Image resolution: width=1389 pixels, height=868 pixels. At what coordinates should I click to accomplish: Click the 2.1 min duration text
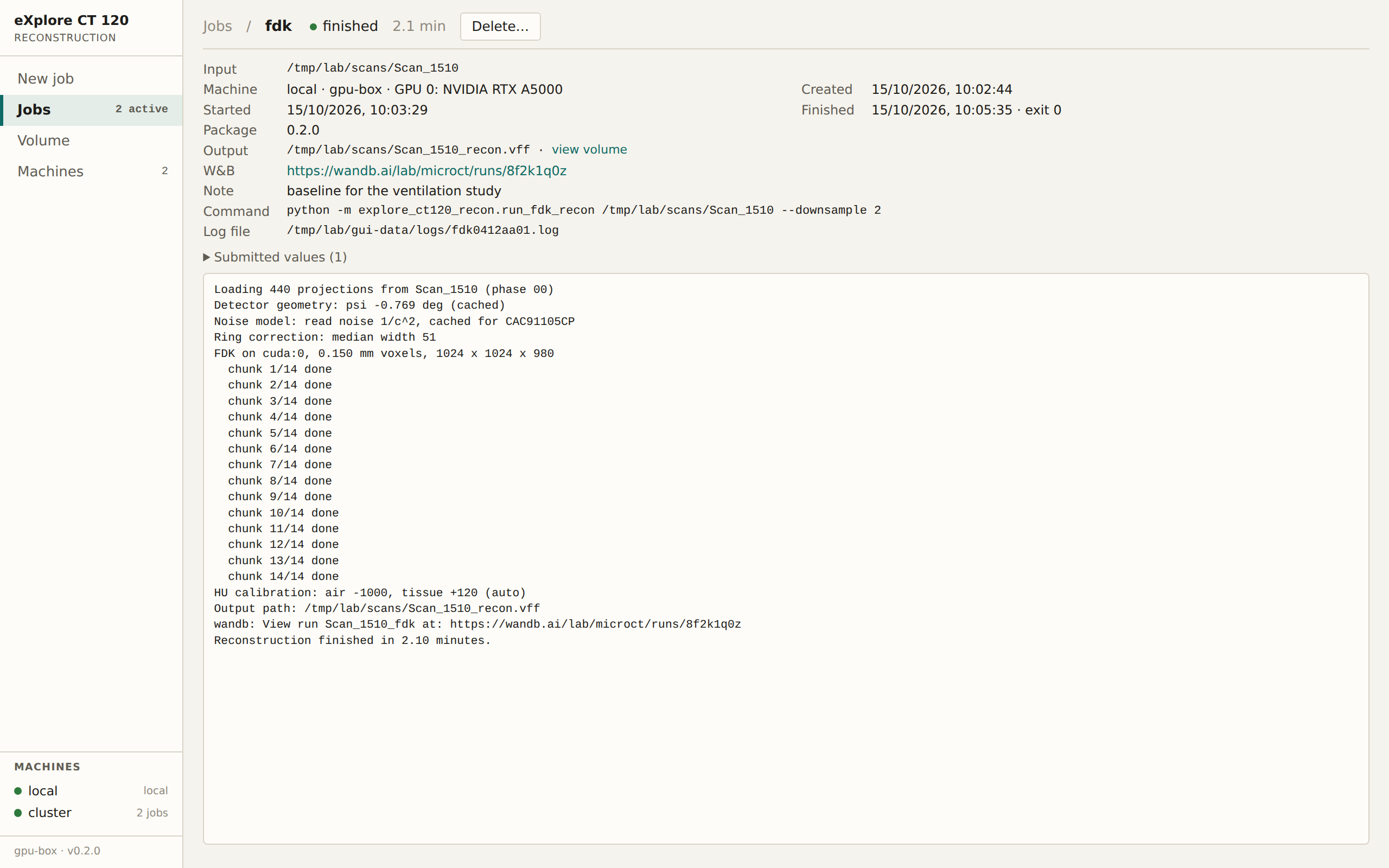tap(419, 27)
